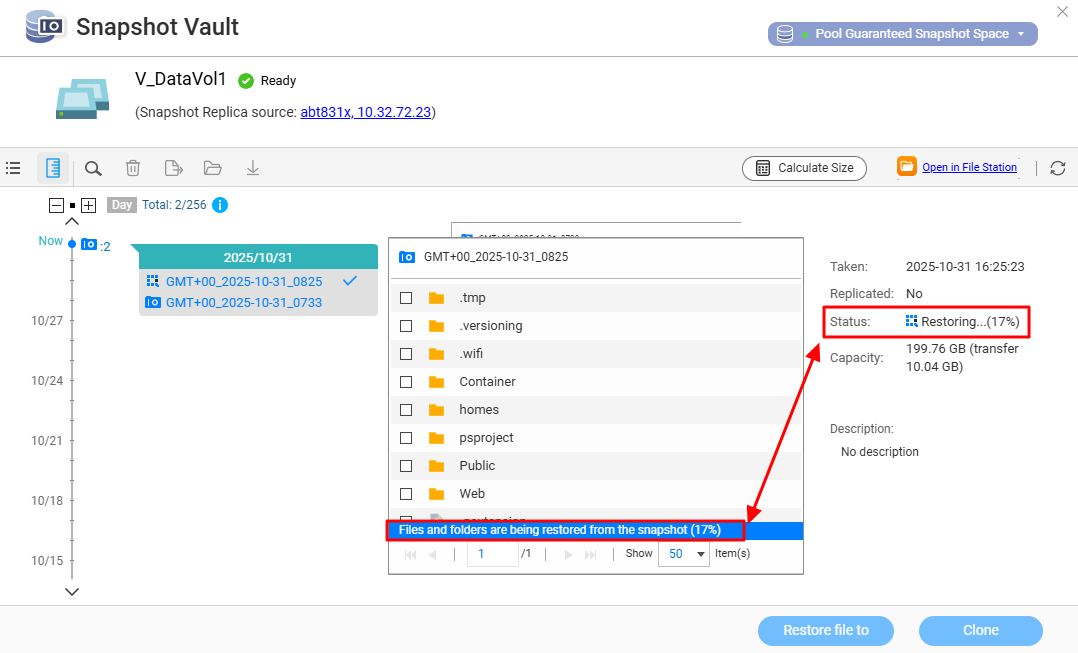Screen dimensions: 1078x653
Task: Switch to list view icon
Action: 13,168
